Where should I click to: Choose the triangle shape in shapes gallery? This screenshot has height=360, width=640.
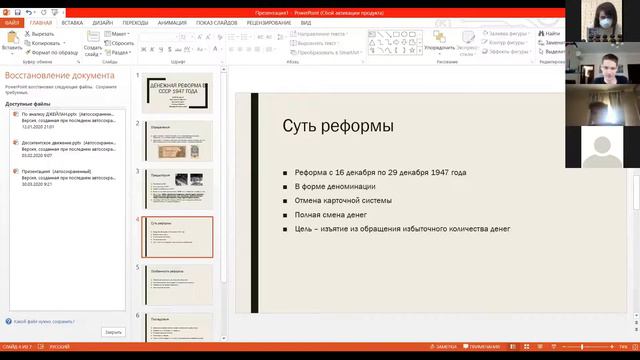click(372, 42)
